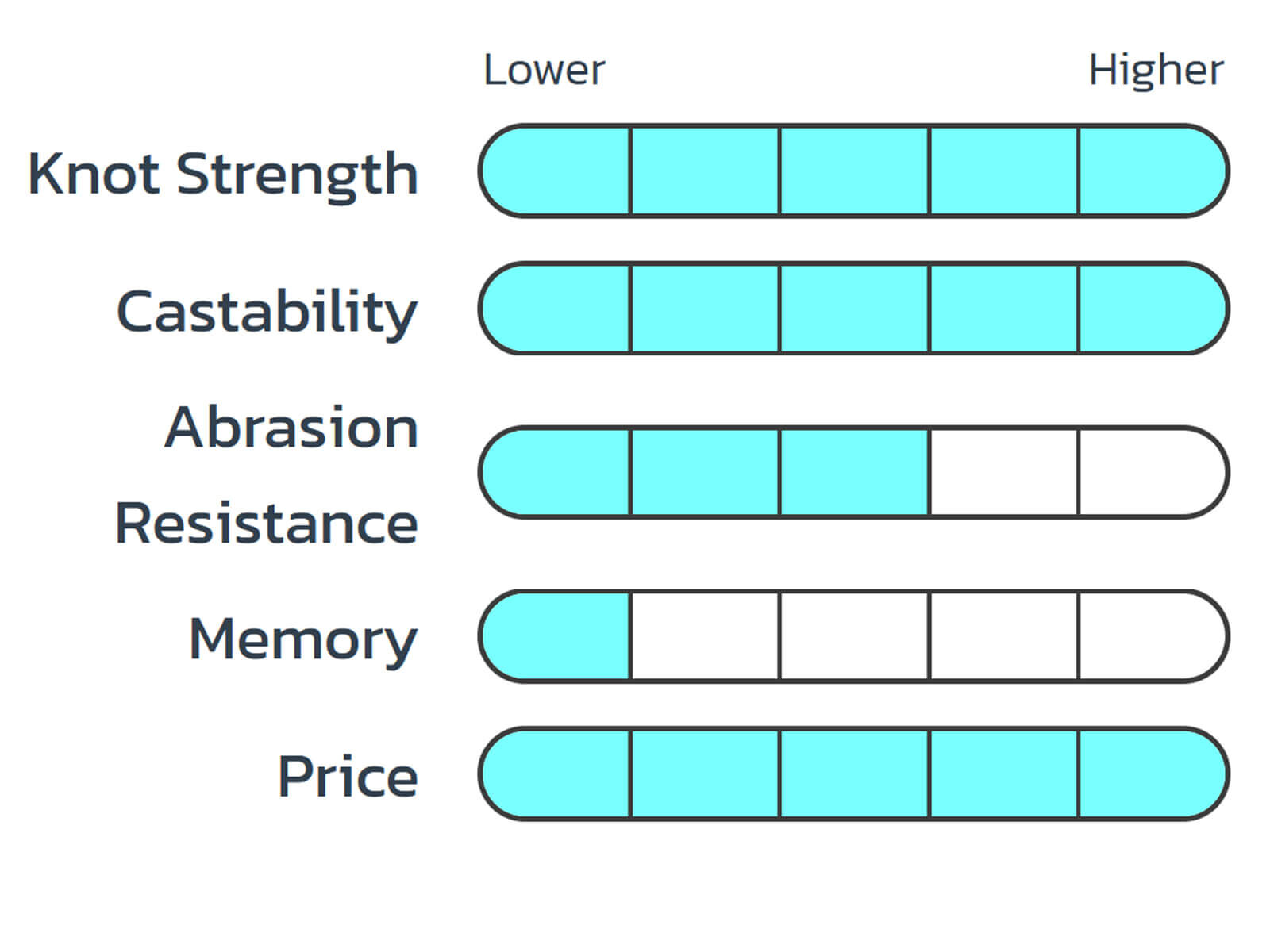Click the "Lower" scale label

(544, 71)
